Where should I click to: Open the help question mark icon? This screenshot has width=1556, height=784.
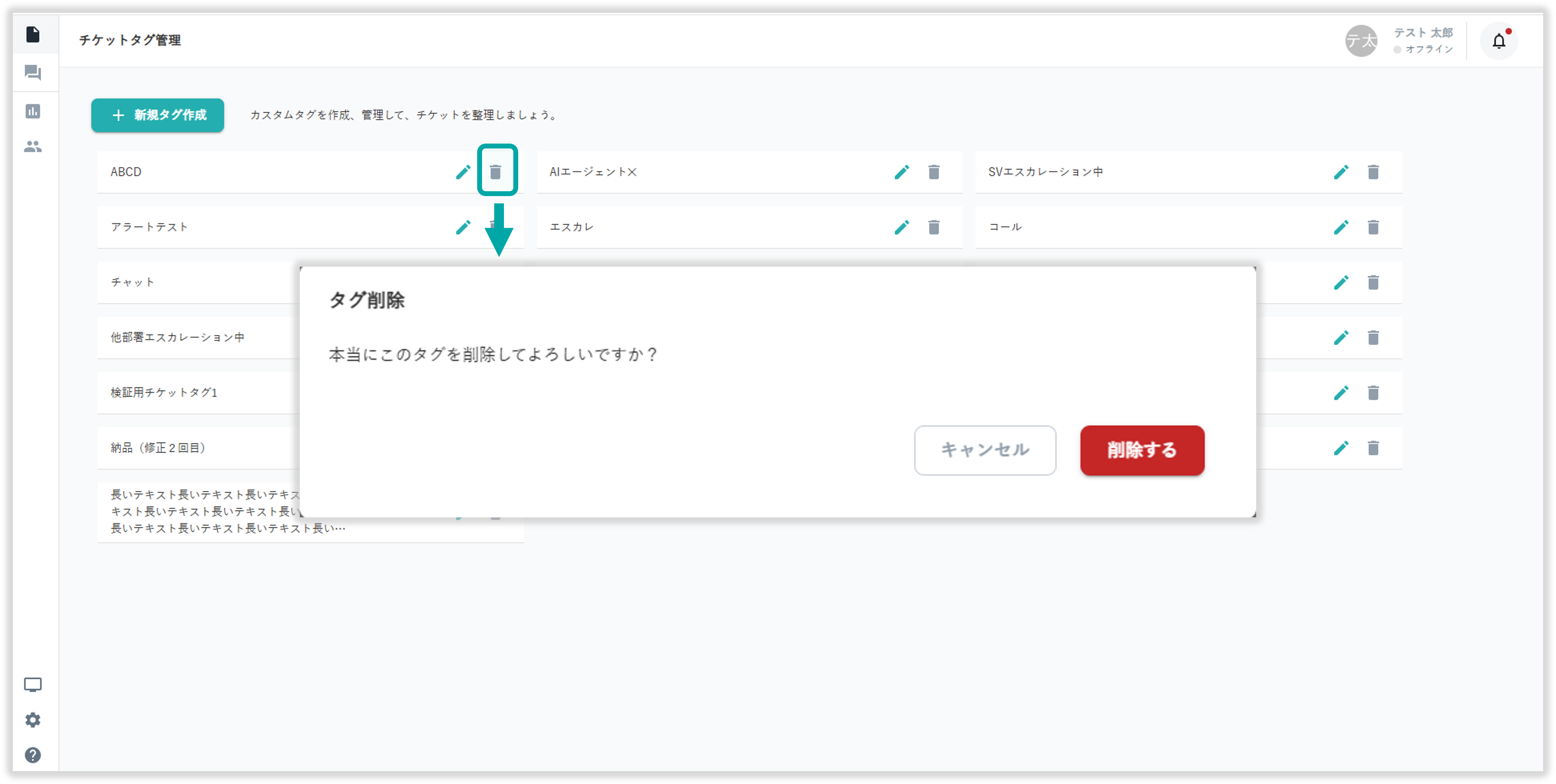pyautogui.click(x=33, y=755)
